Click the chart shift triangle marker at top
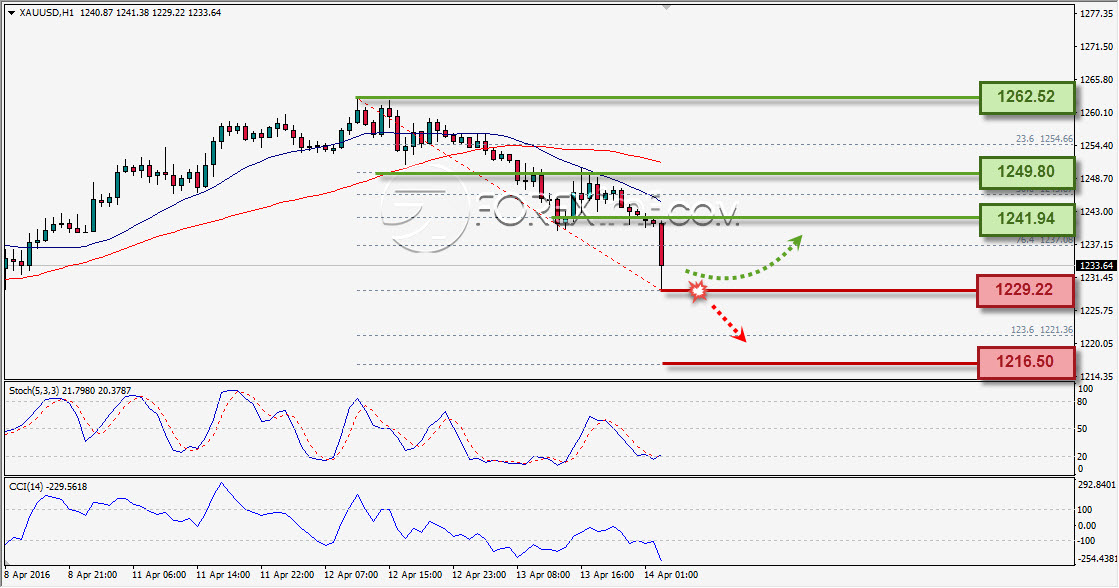Screen dimensions: 1119x588 [x=667, y=7]
